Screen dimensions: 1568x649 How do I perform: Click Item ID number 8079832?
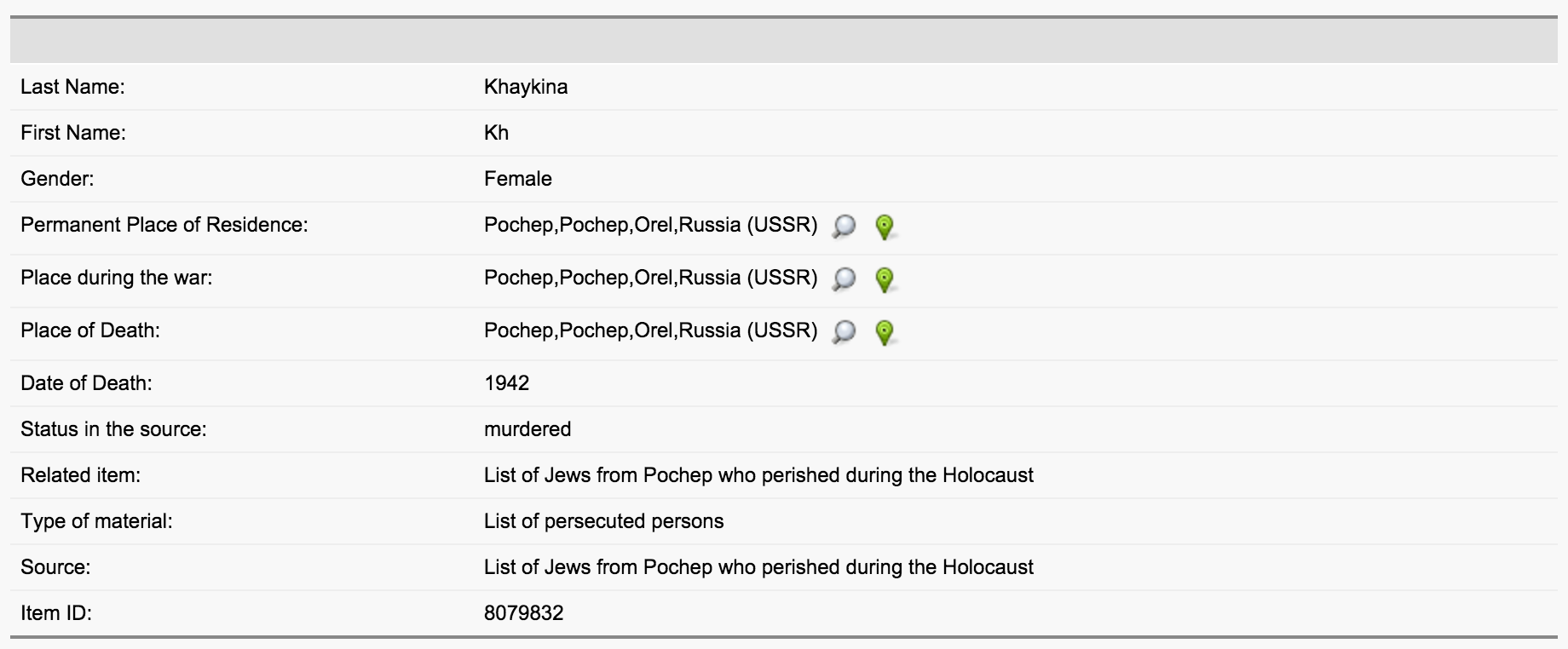pyautogui.click(x=523, y=613)
